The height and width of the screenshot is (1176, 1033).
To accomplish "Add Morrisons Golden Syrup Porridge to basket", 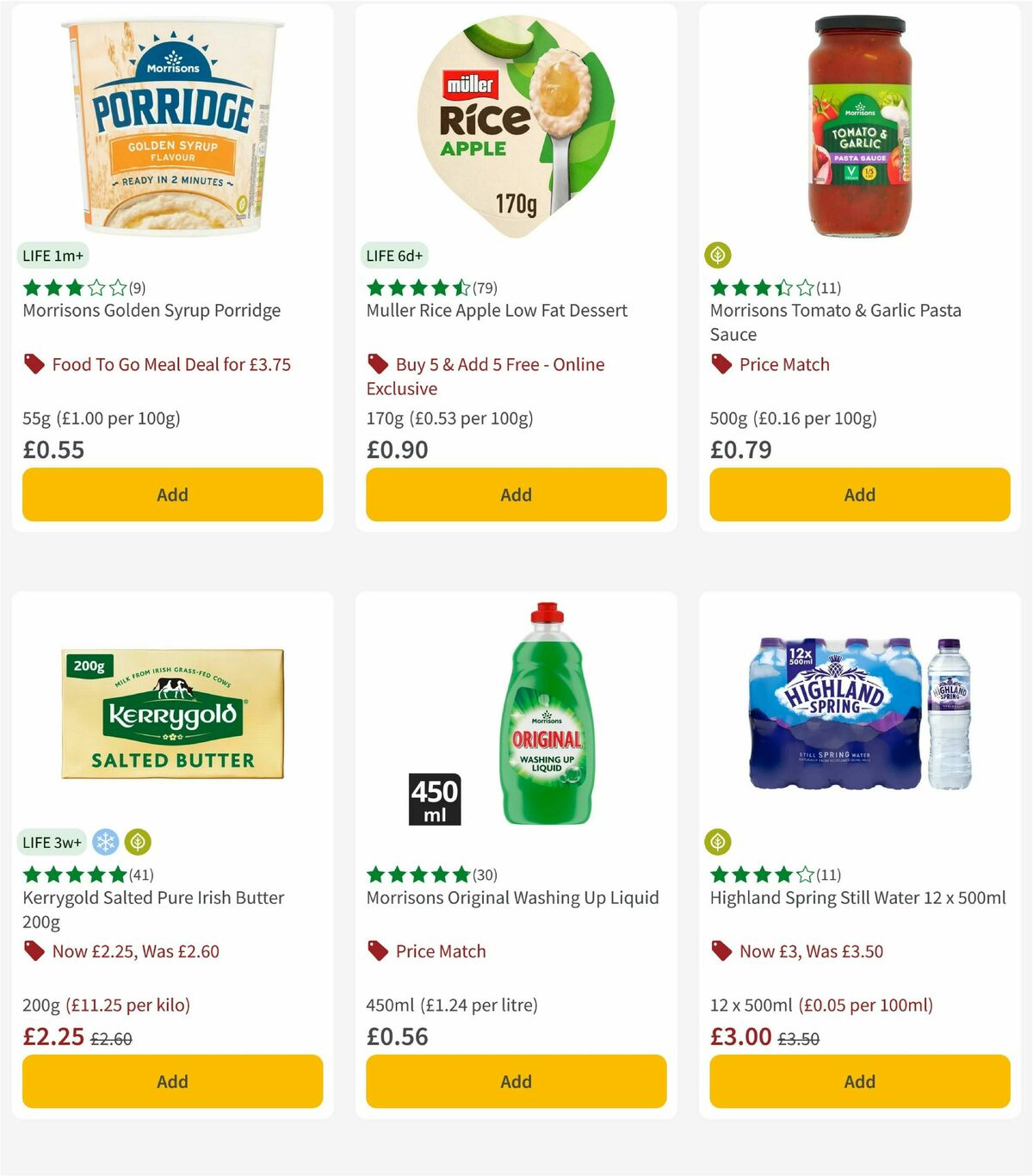I will [x=172, y=494].
